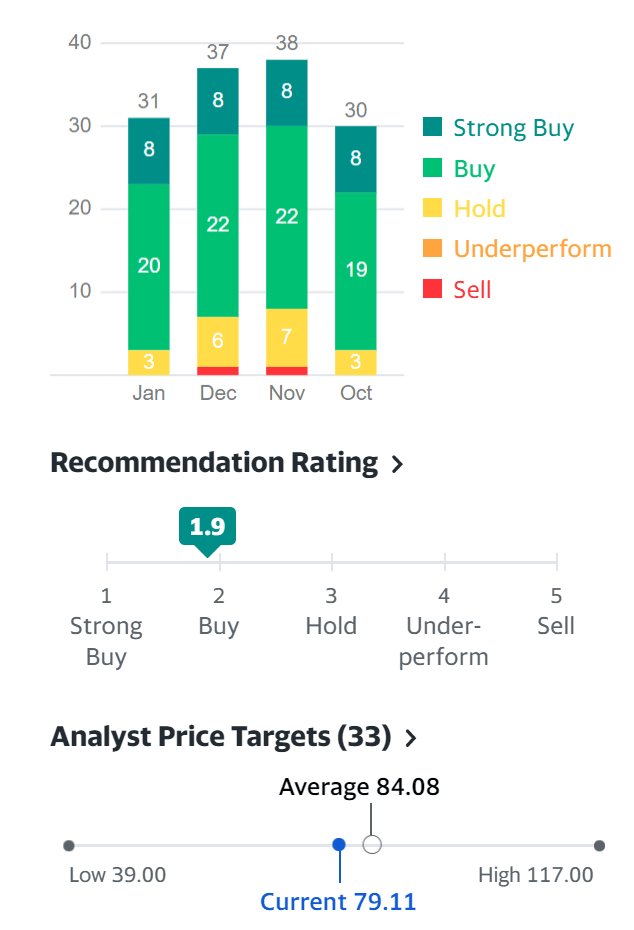634x930 pixels.
Task: Click the yellow Hold legend swatch
Action: [x=432, y=208]
